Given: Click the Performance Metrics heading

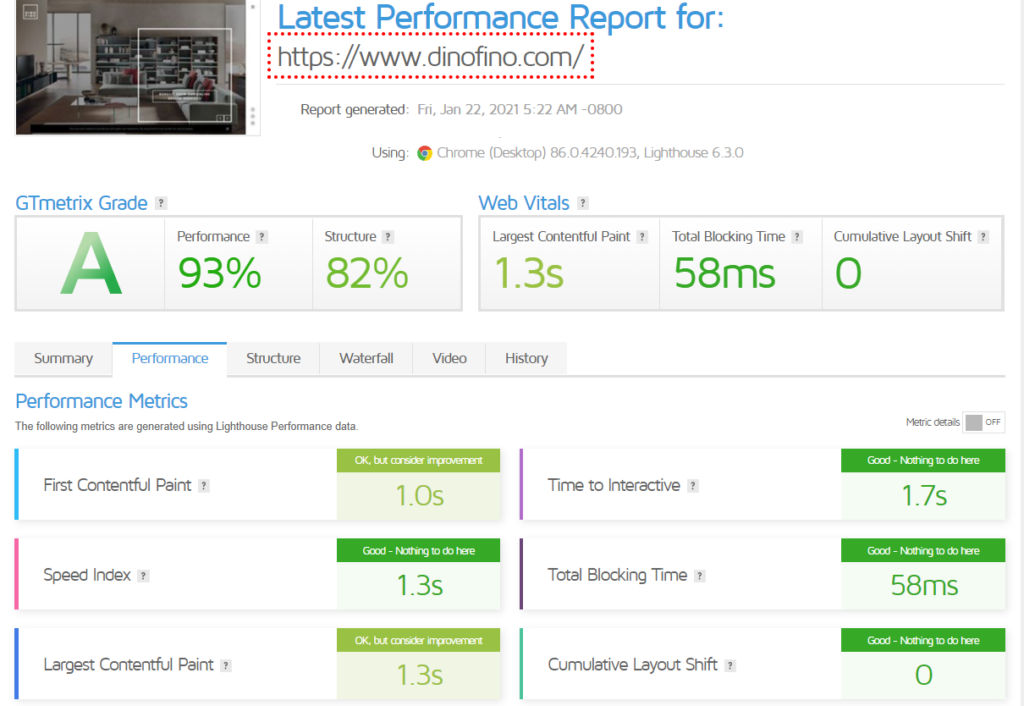Looking at the screenshot, I should (x=101, y=401).
